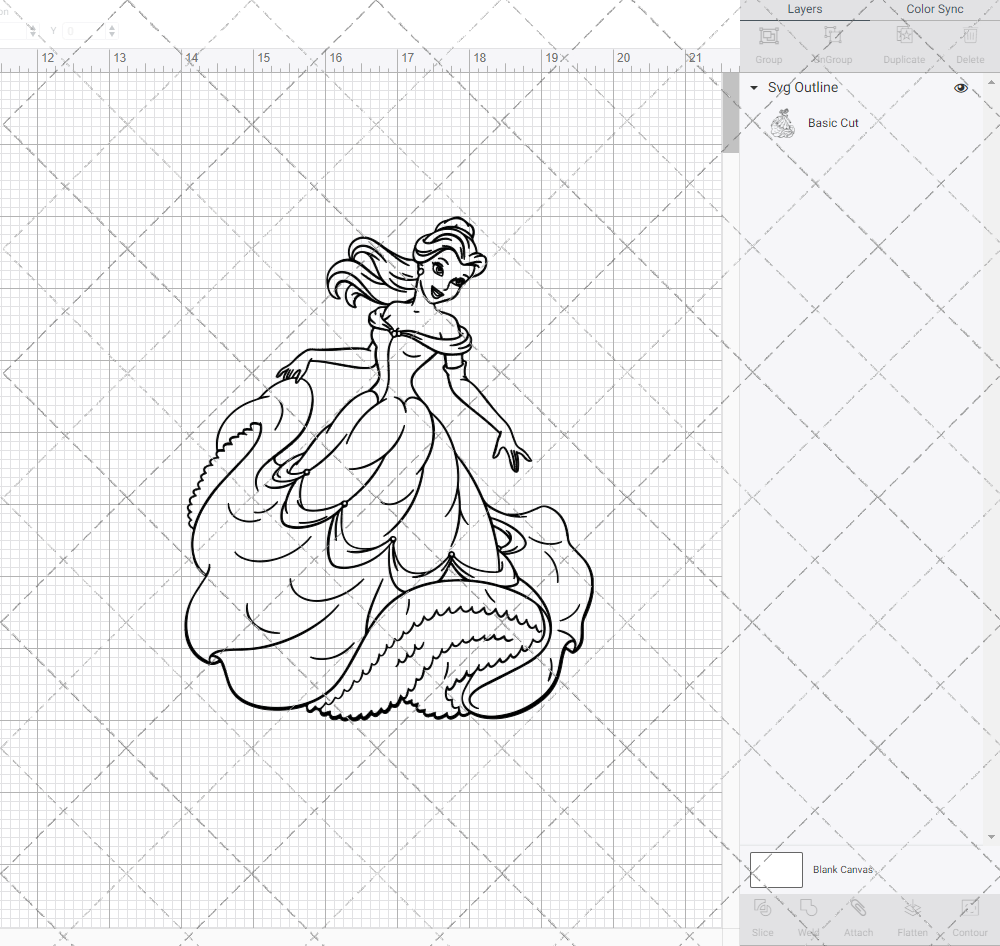Click the Flatten icon
The image size is (1000, 946).
click(913, 908)
